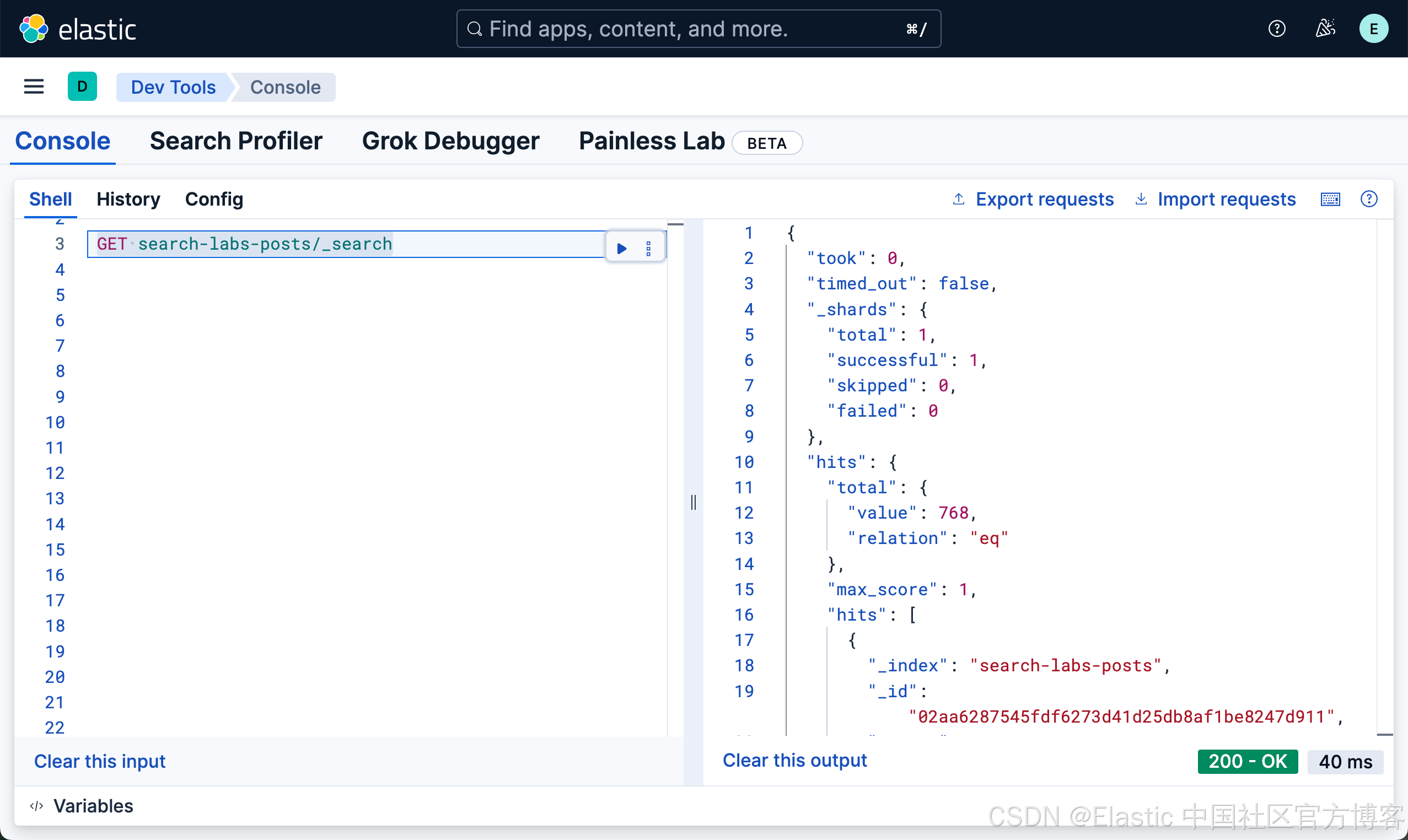Open the newsfeed celebration icon

pos(1325,29)
